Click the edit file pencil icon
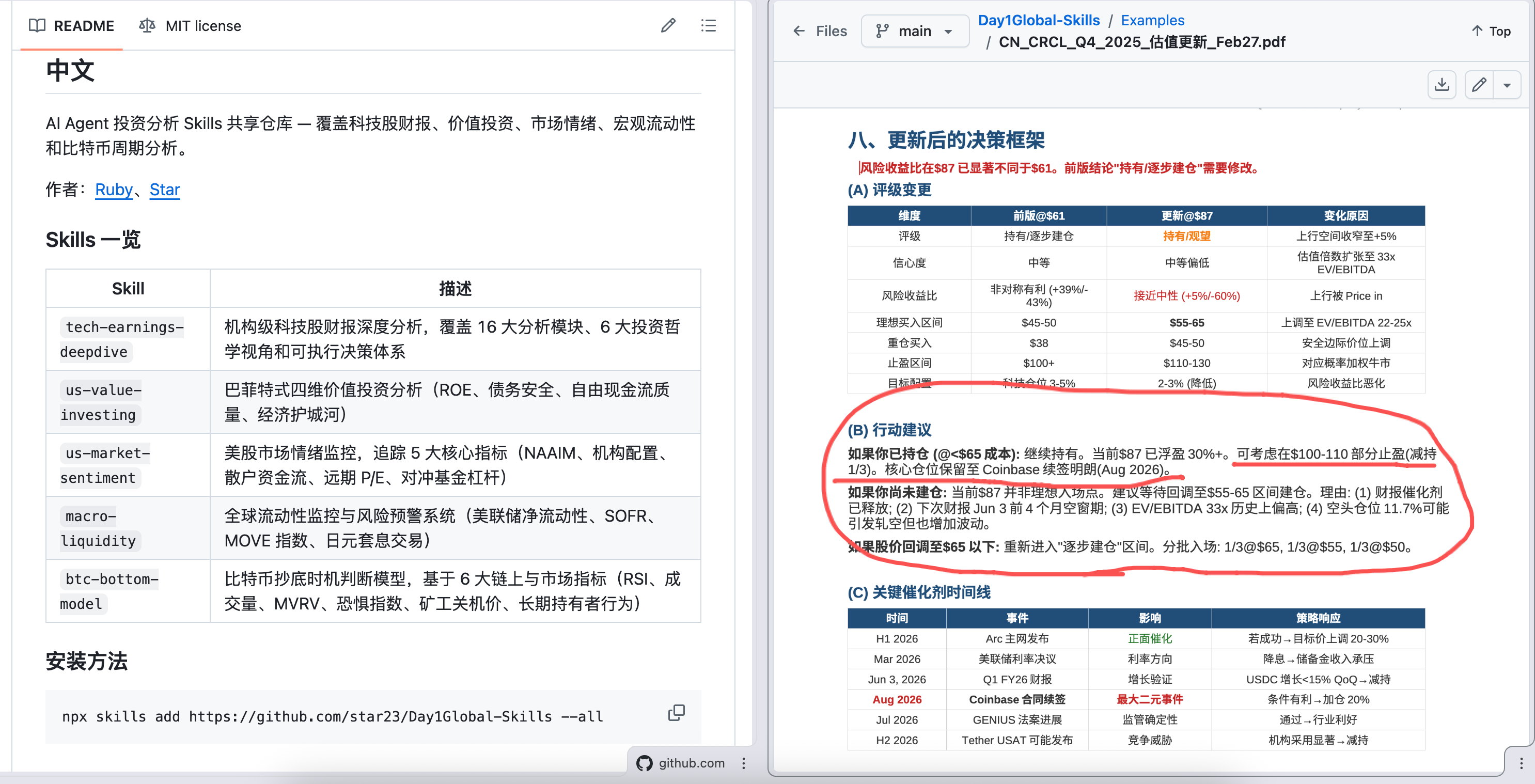 1478,85
